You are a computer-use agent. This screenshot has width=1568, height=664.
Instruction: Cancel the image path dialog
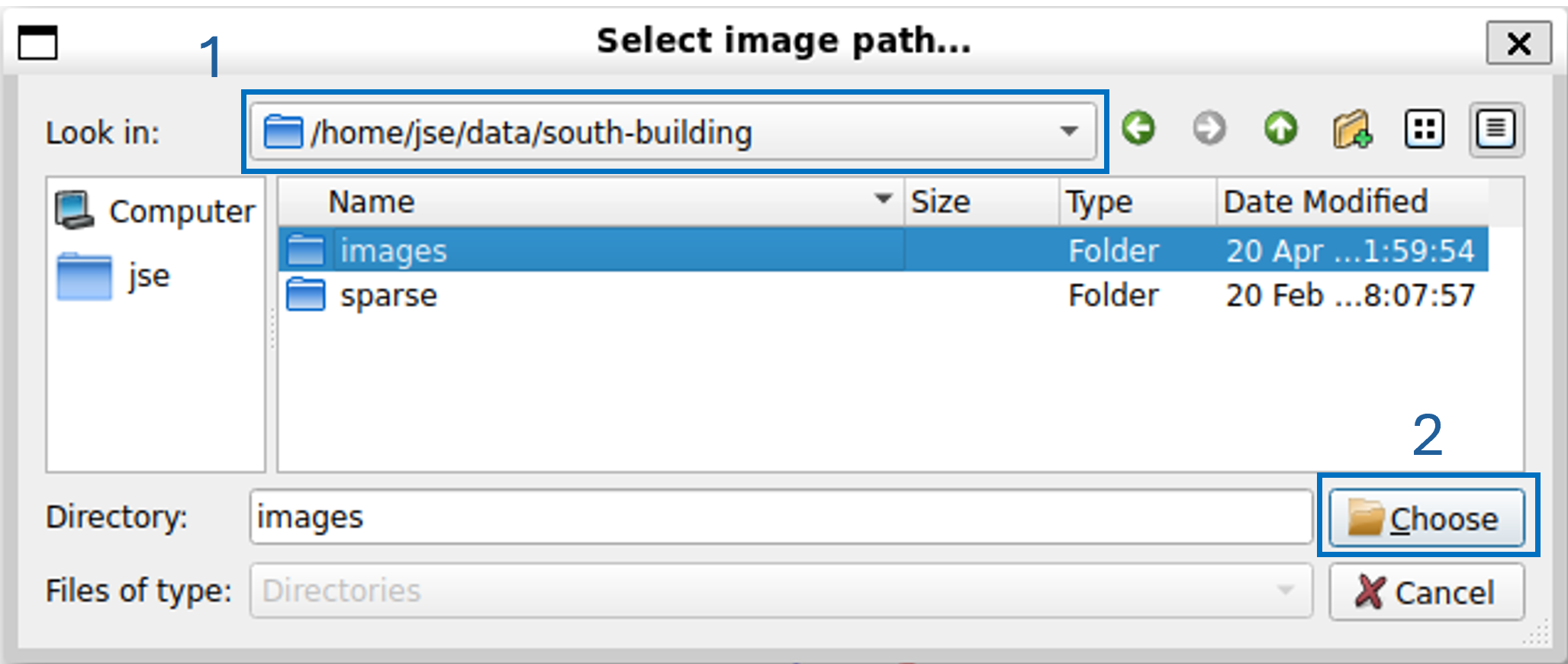point(1426,591)
